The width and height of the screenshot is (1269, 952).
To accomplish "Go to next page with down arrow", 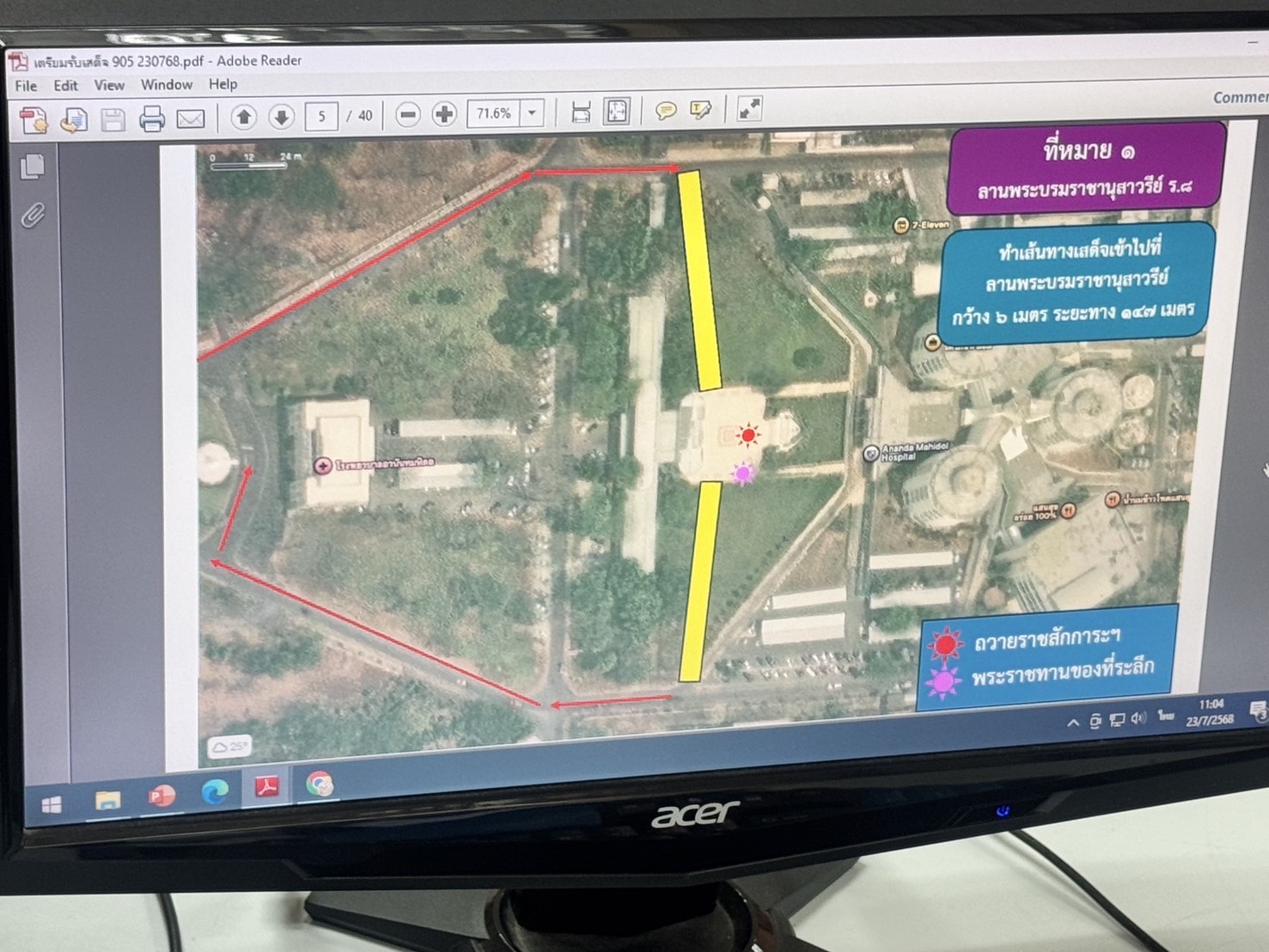I will pyautogui.click(x=281, y=117).
